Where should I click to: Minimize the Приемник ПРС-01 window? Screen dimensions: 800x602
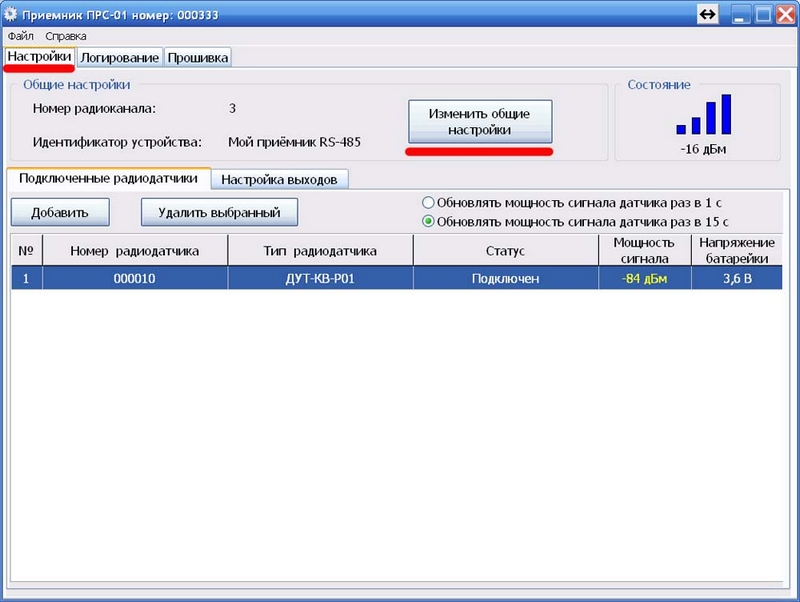(x=740, y=14)
